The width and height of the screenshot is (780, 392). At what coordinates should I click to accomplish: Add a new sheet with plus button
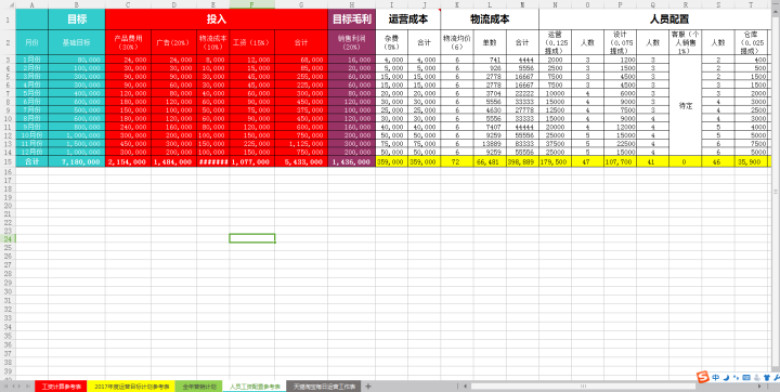coord(368,386)
